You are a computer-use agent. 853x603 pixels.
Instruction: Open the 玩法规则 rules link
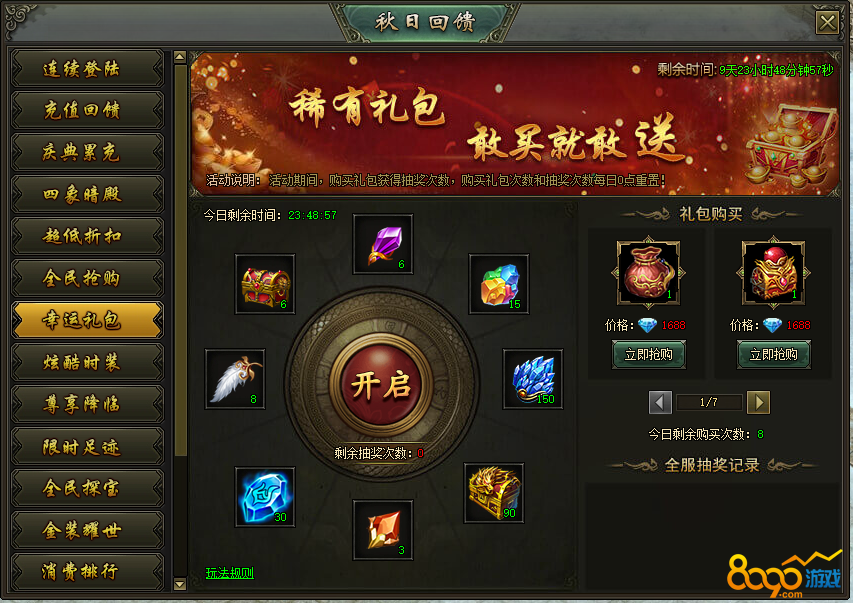(230, 573)
